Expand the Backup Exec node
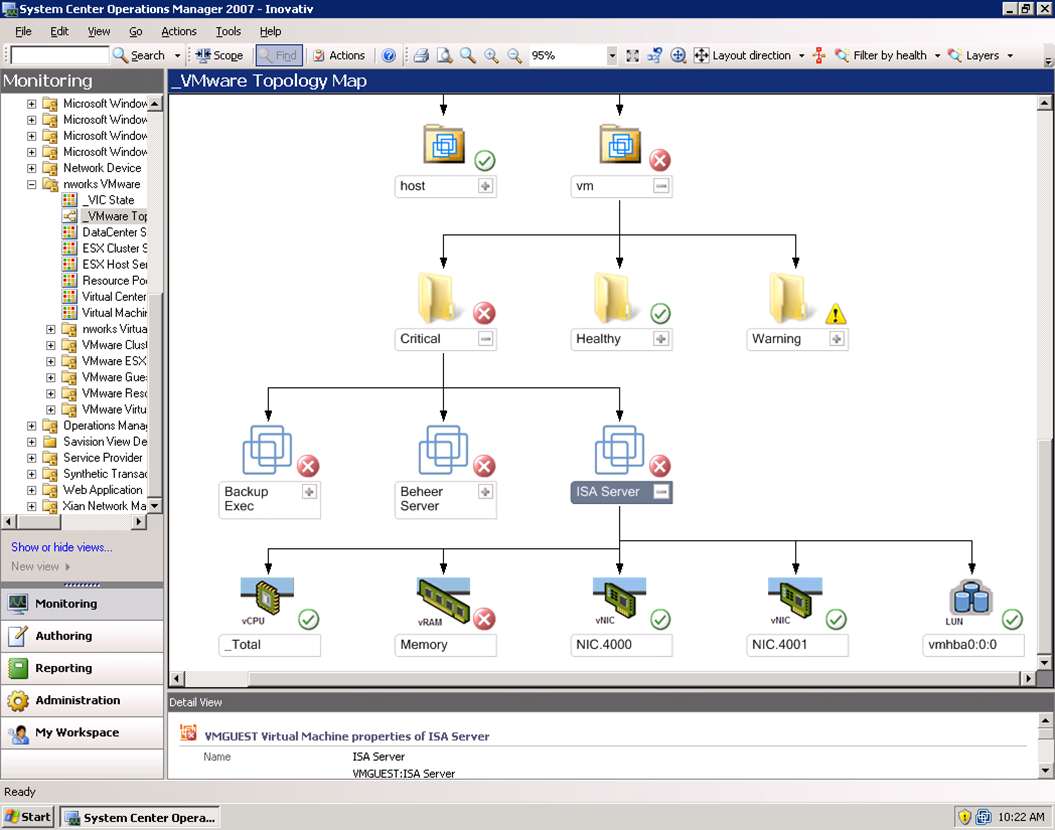 (x=309, y=492)
